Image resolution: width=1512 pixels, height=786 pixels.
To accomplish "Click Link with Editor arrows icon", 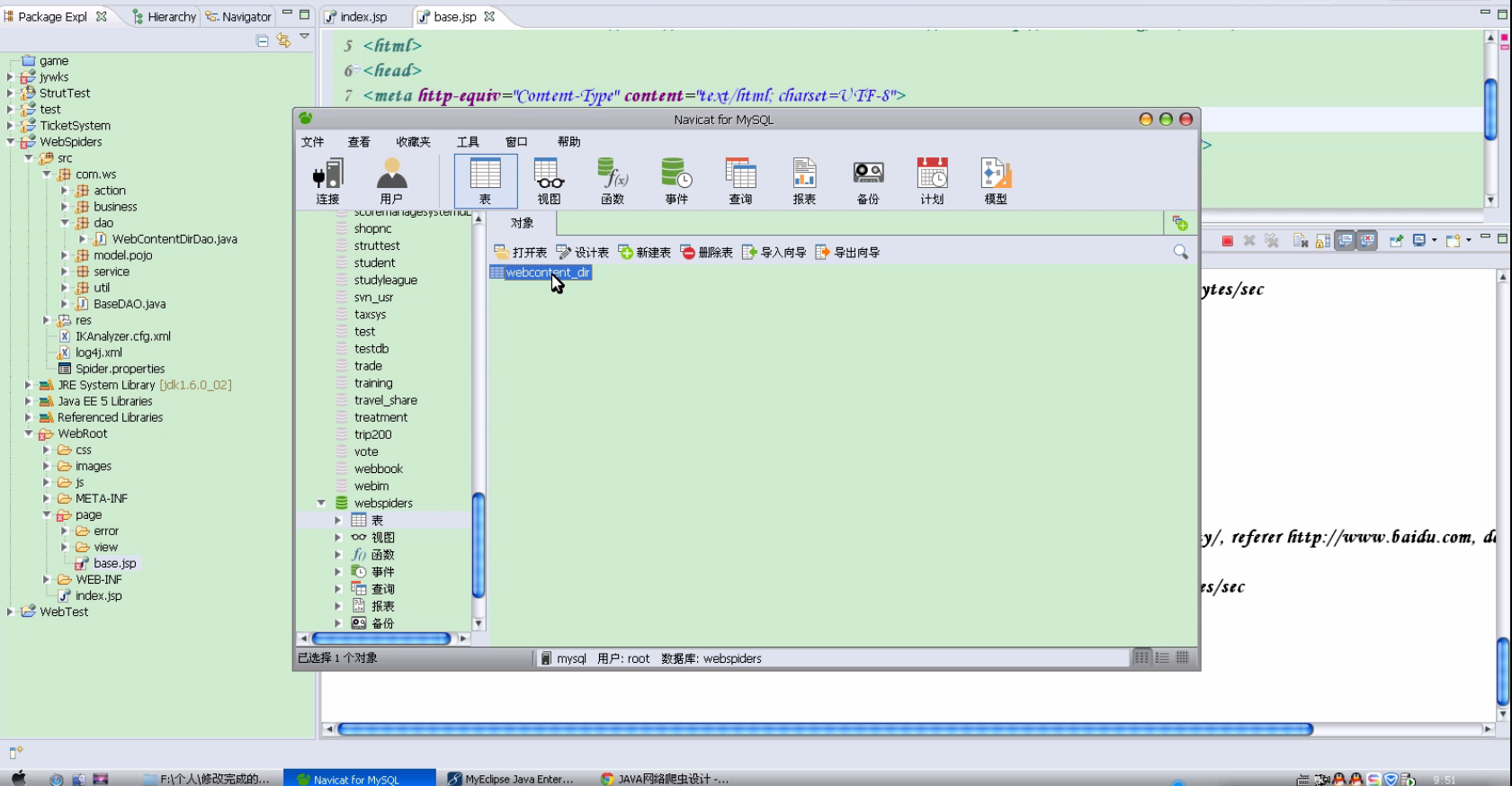I will tap(283, 40).
